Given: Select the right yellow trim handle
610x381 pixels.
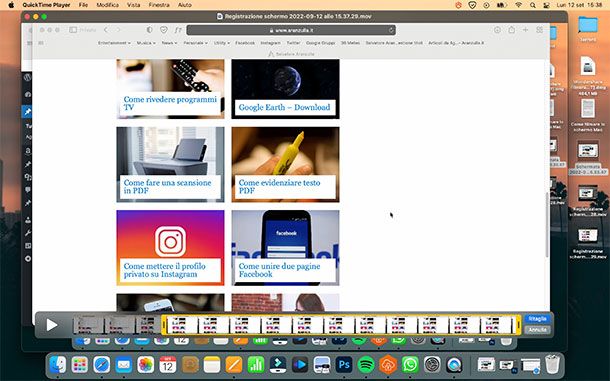Looking at the screenshot, I should tap(518, 325).
